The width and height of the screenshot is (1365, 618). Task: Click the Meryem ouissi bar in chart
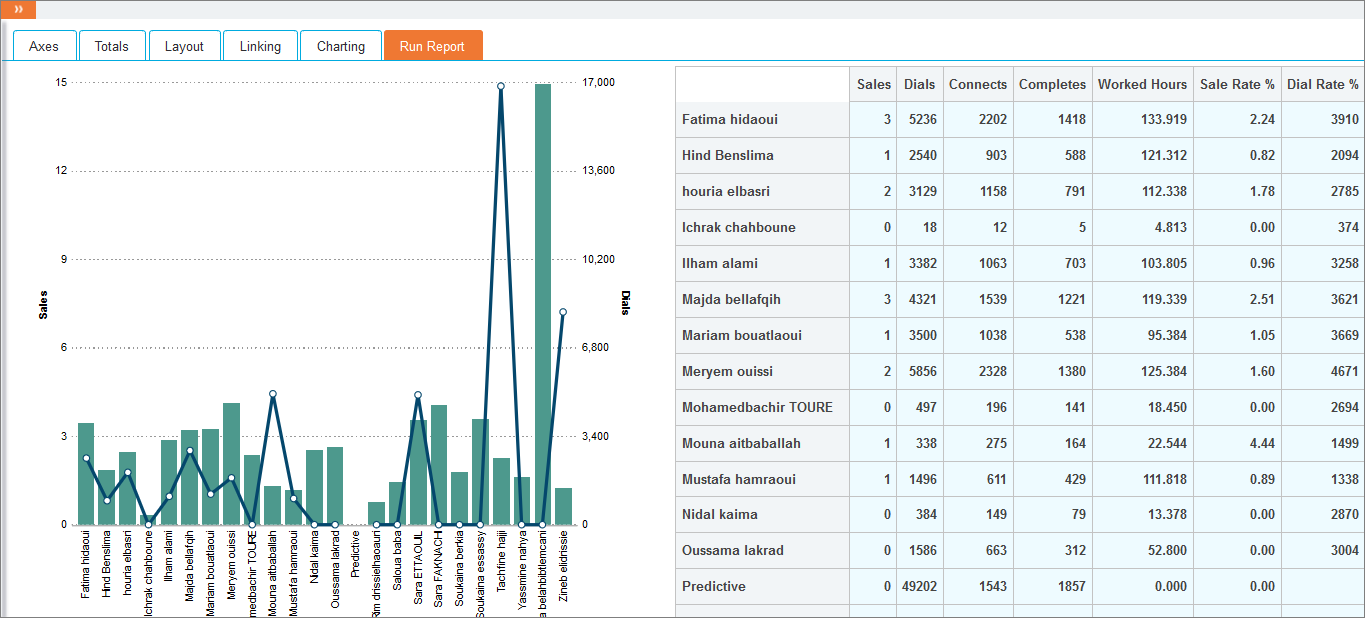(231, 464)
